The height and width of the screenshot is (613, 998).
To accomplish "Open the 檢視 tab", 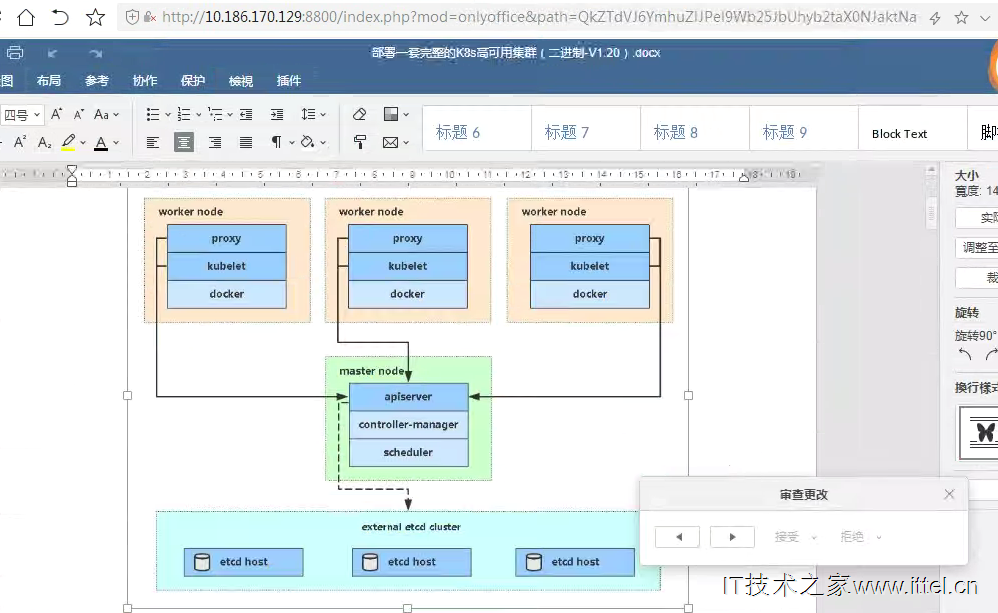I will (x=241, y=81).
